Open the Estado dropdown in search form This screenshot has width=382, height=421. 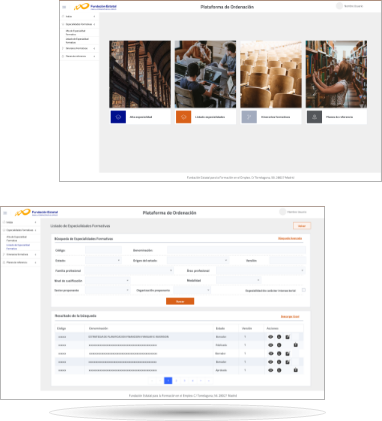tap(103, 260)
